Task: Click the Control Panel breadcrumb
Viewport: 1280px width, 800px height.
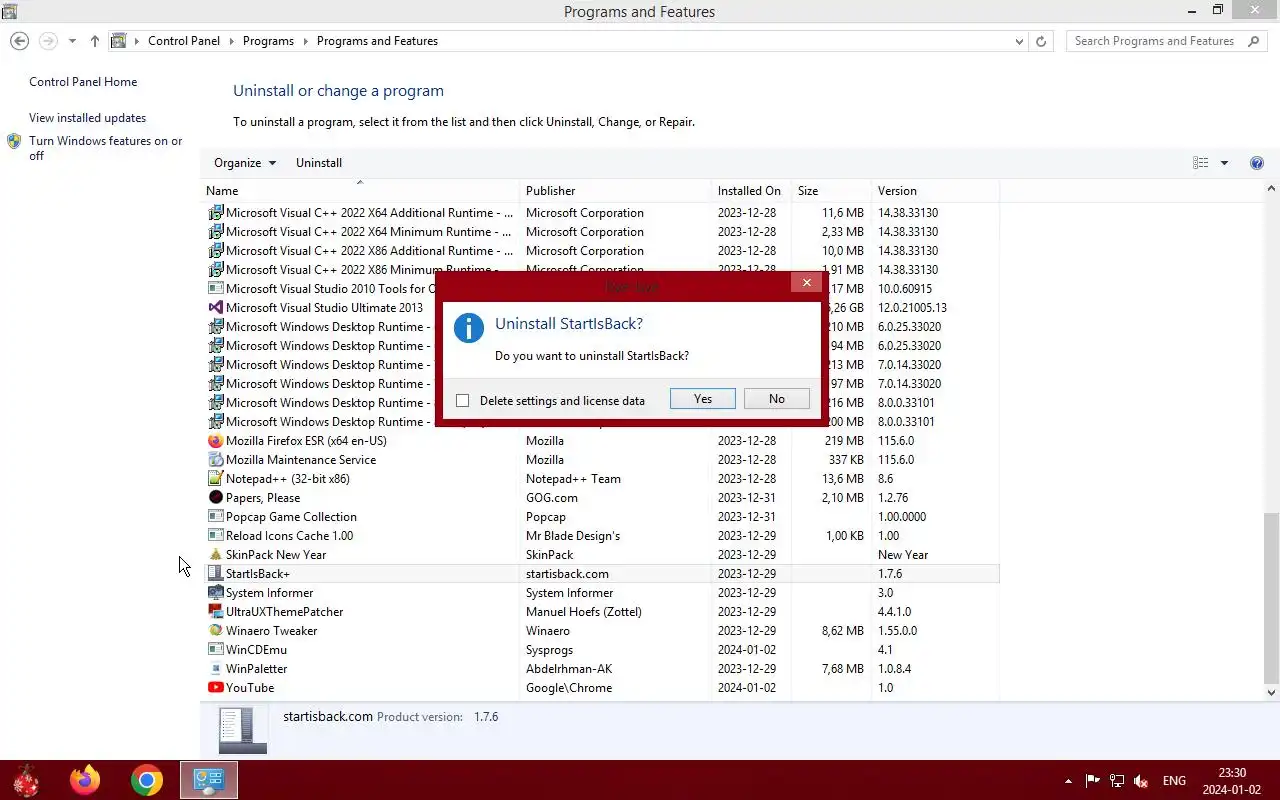Action: pyautogui.click(x=183, y=41)
